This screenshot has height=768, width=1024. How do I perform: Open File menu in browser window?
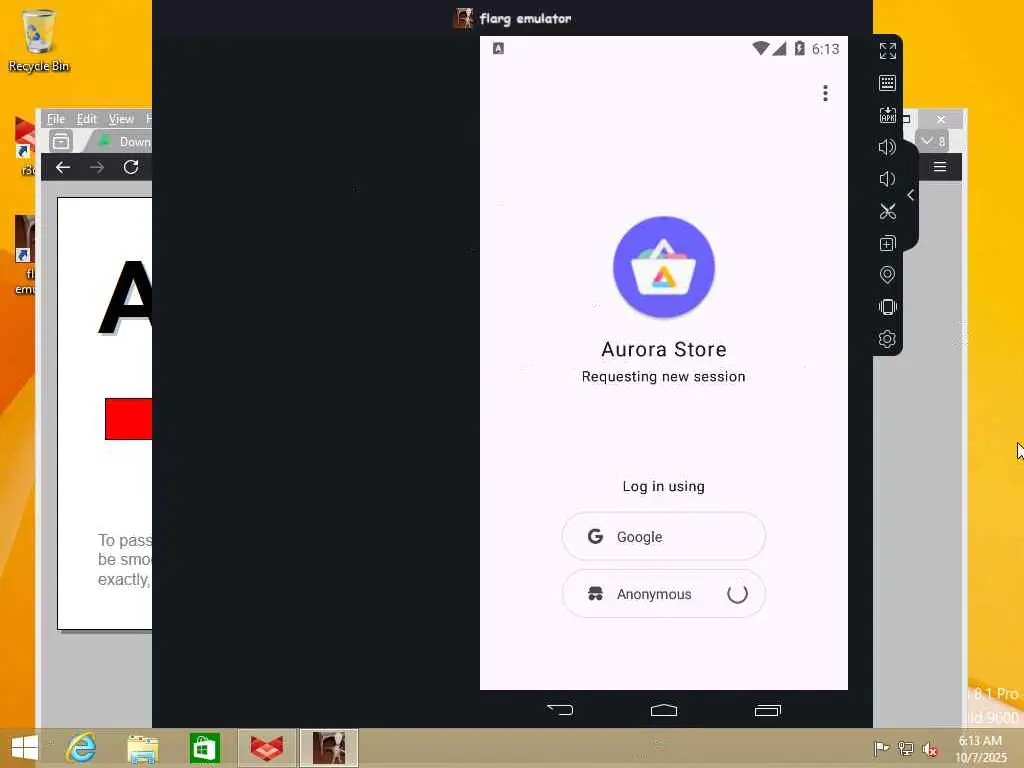click(x=56, y=119)
